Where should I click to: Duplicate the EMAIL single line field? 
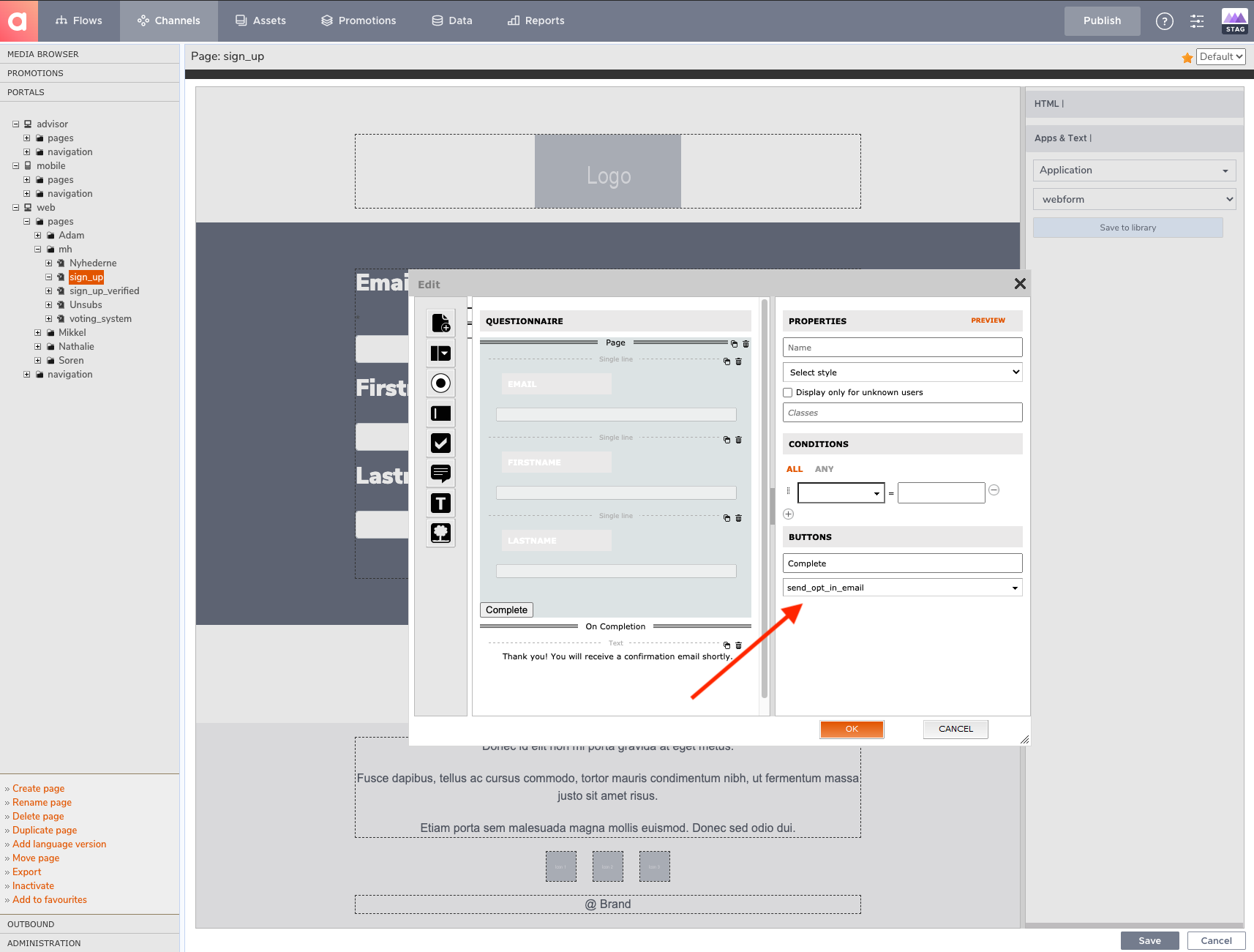click(x=727, y=361)
